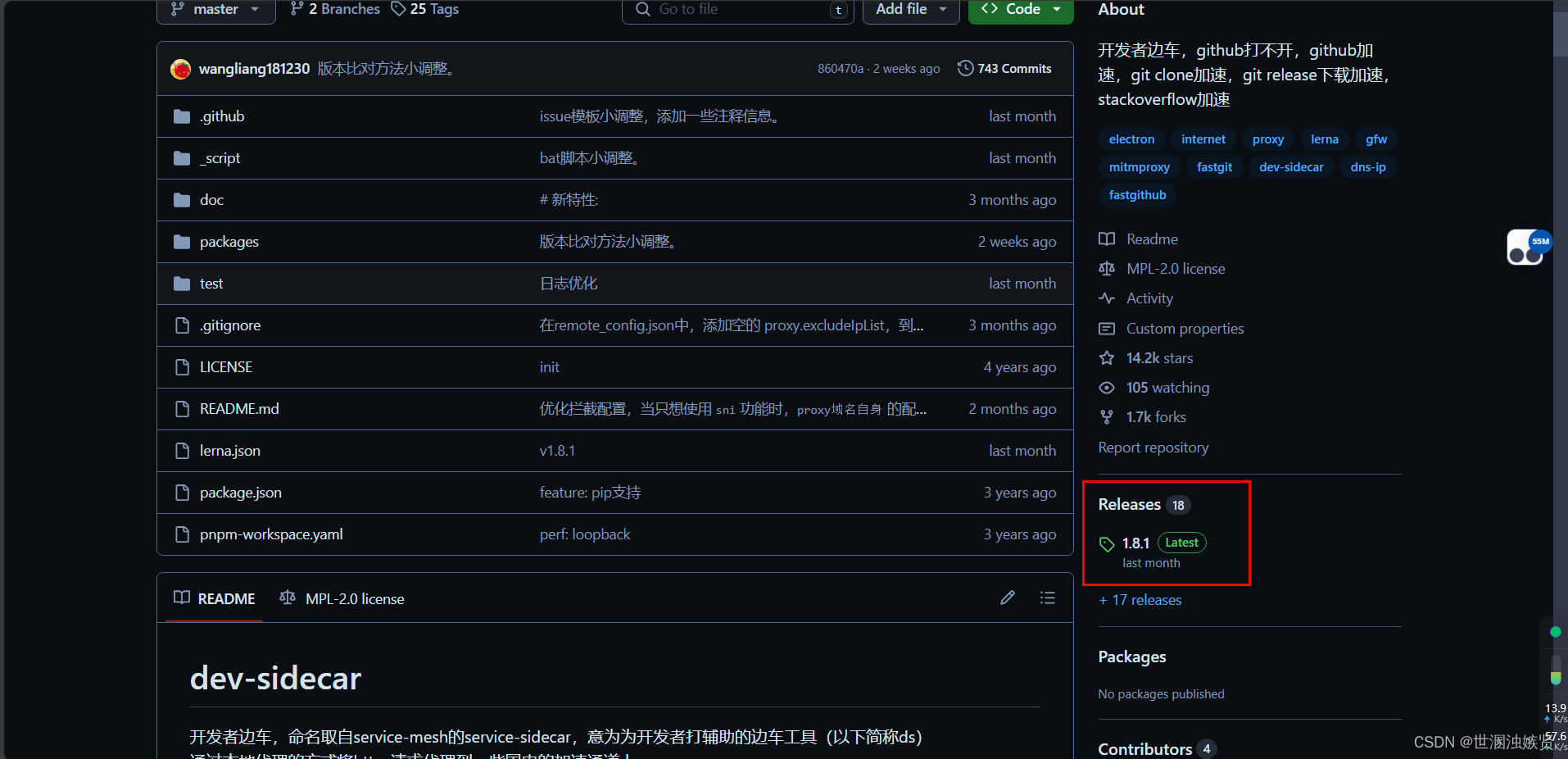The height and width of the screenshot is (759, 1568).
Task: Switch to the README tab
Action: (213, 598)
